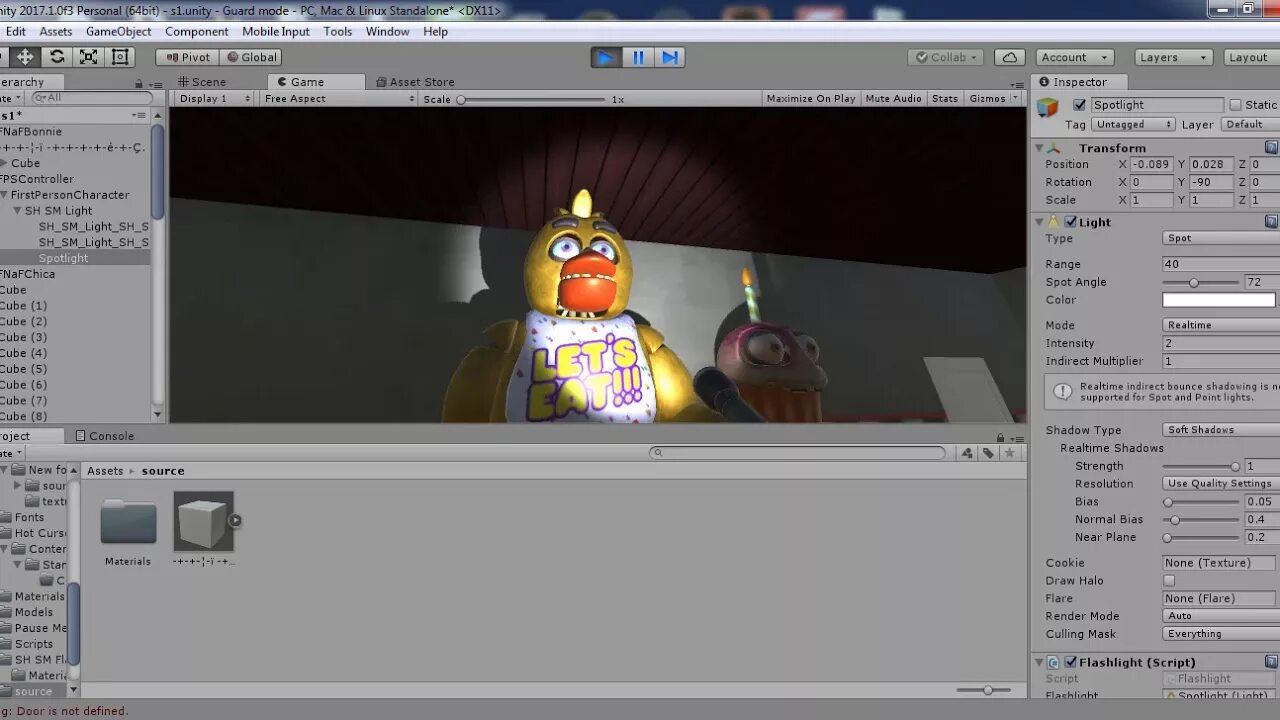Open the Layers dropdown button
The width and height of the screenshot is (1280, 720).
pos(1173,57)
